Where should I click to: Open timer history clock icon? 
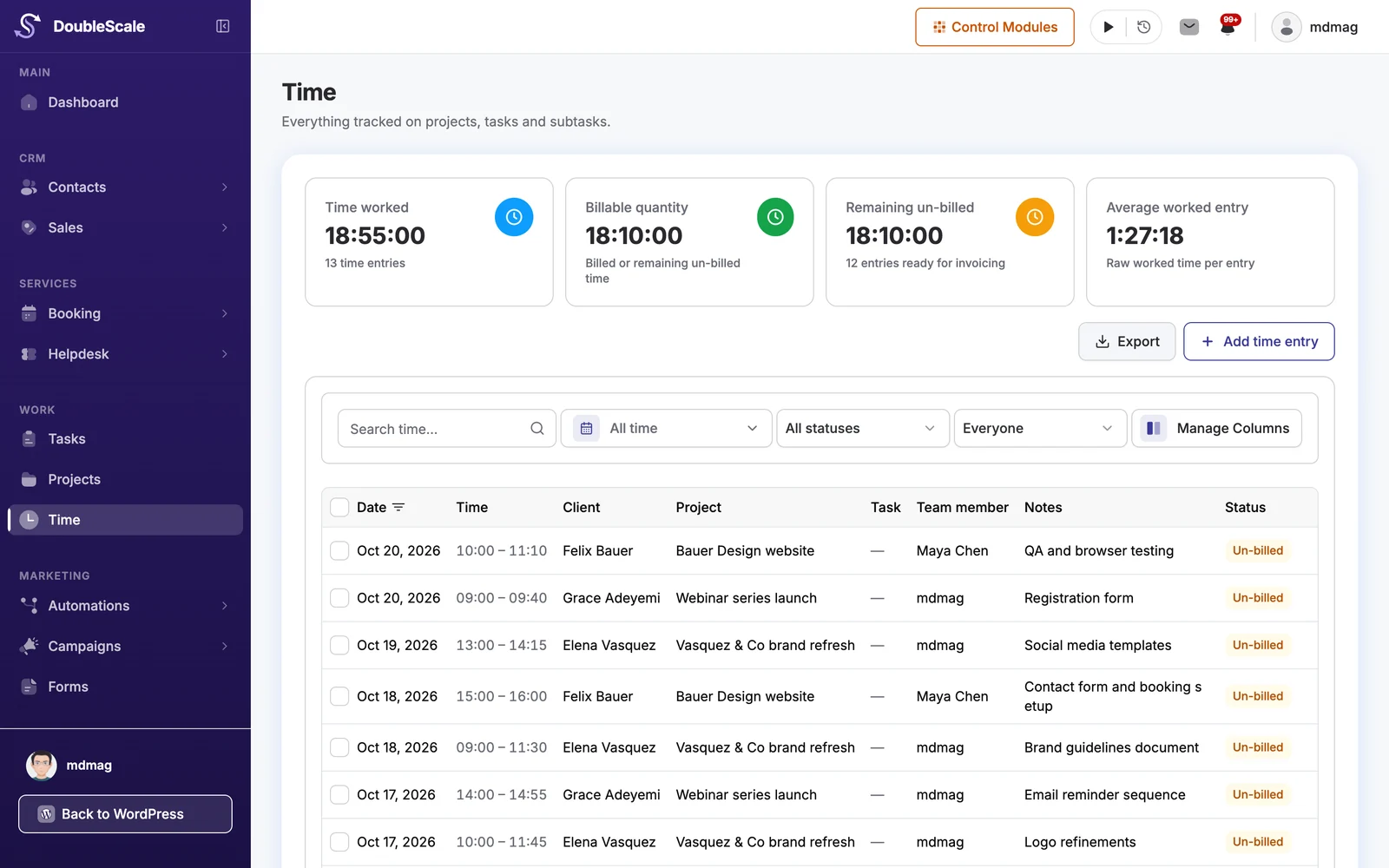[x=1143, y=27]
